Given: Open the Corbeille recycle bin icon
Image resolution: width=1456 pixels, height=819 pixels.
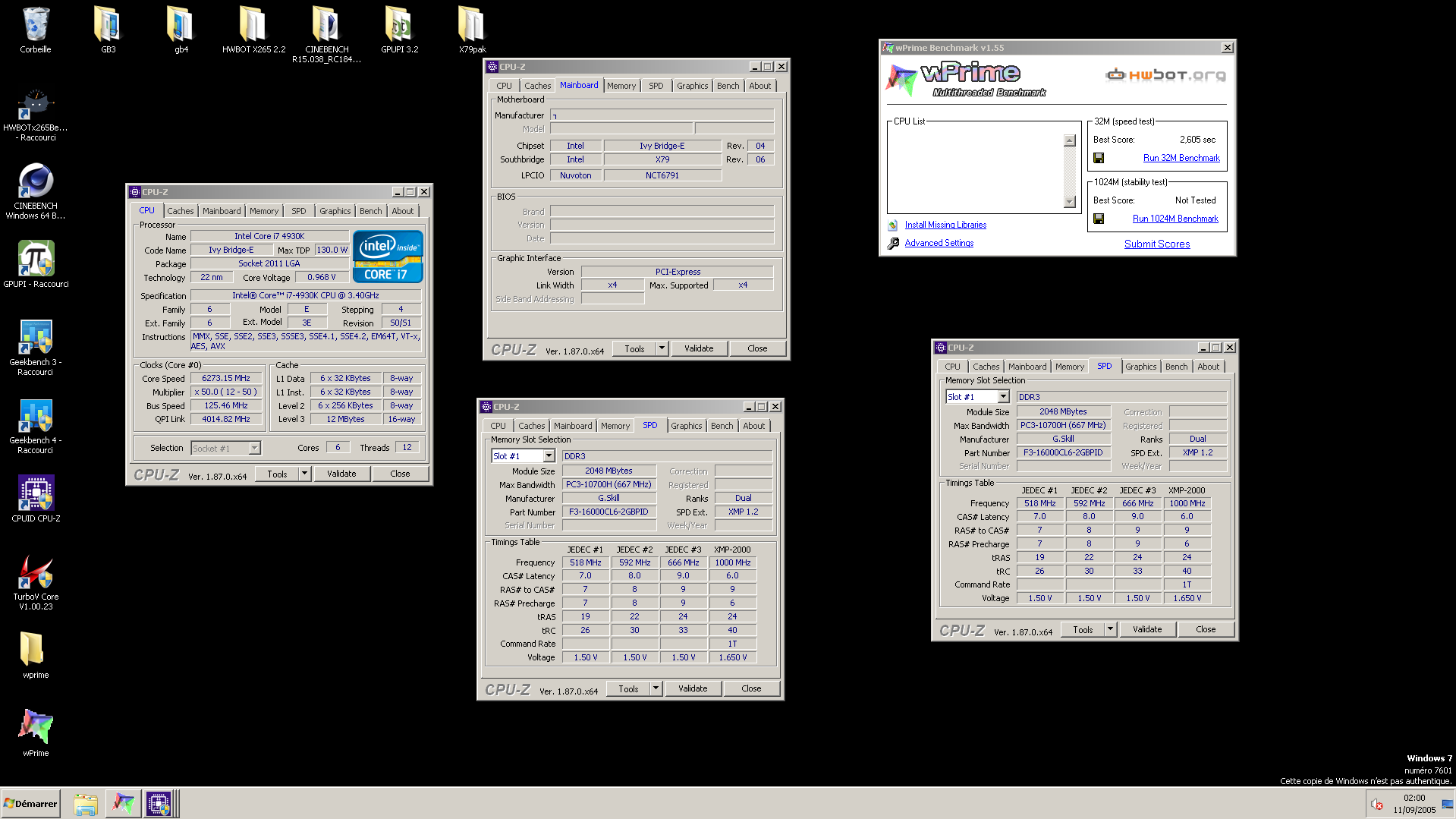Looking at the screenshot, I should pyautogui.click(x=36, y=24).
